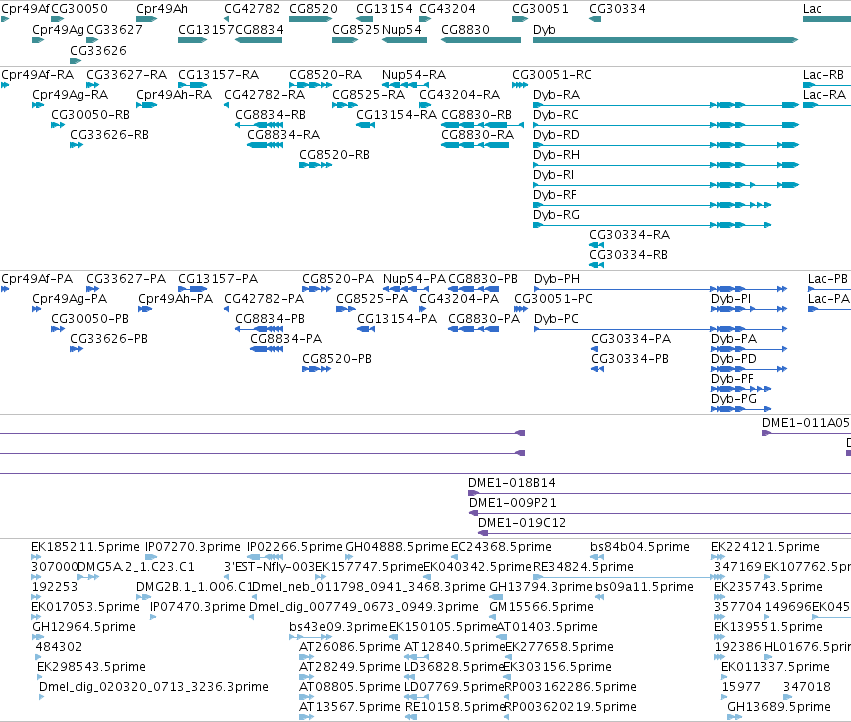Select the CG30051-RC transcript label
This screenshot has width=851, height=722.
552,75
